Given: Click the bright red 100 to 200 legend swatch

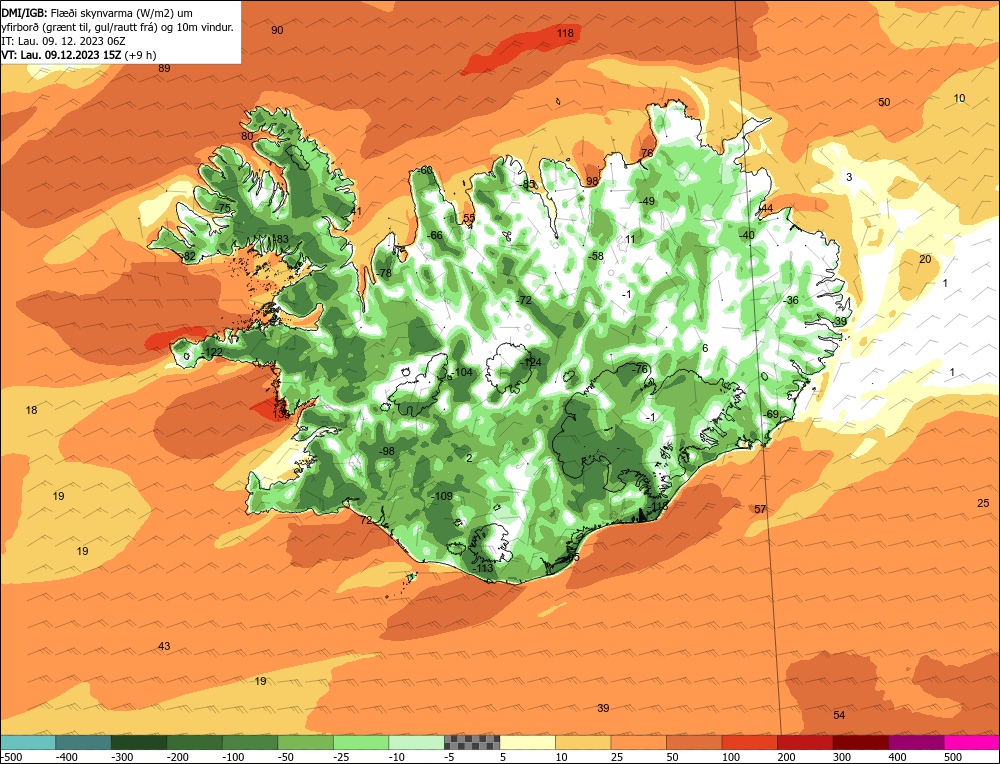Looking at the screenshot, I should click(x=749, y=742).
